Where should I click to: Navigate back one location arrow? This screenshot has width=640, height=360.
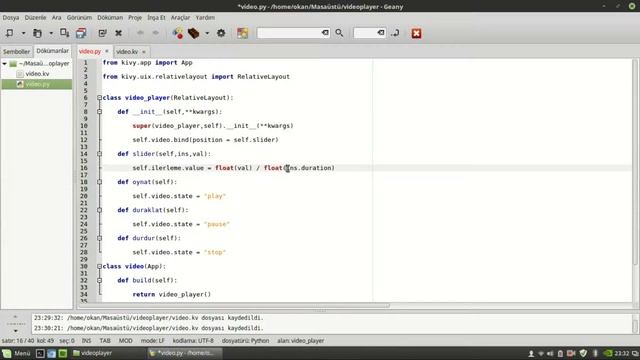coord(140,33)
